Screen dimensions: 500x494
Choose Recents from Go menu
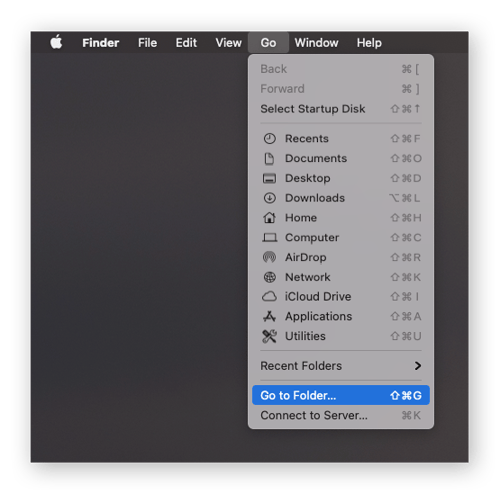point(341,138)
